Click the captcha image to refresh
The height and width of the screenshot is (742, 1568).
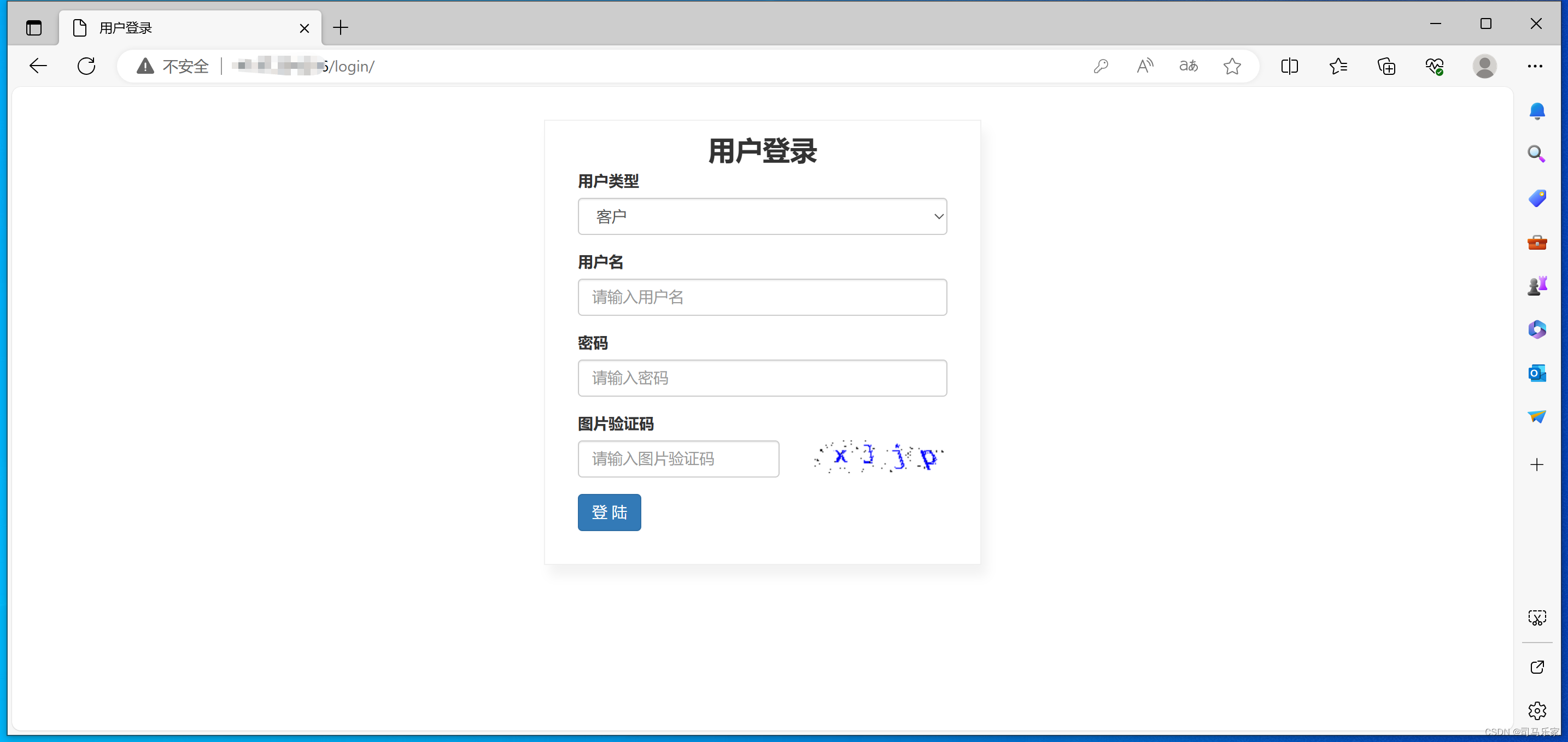pyautogui.click(x=879, y=457)
